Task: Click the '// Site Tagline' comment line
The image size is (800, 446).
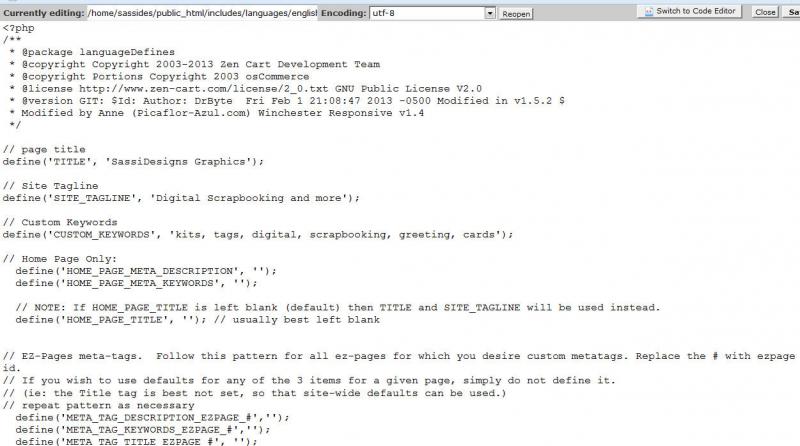Action: pyautogui.click(x=51, y=186)
